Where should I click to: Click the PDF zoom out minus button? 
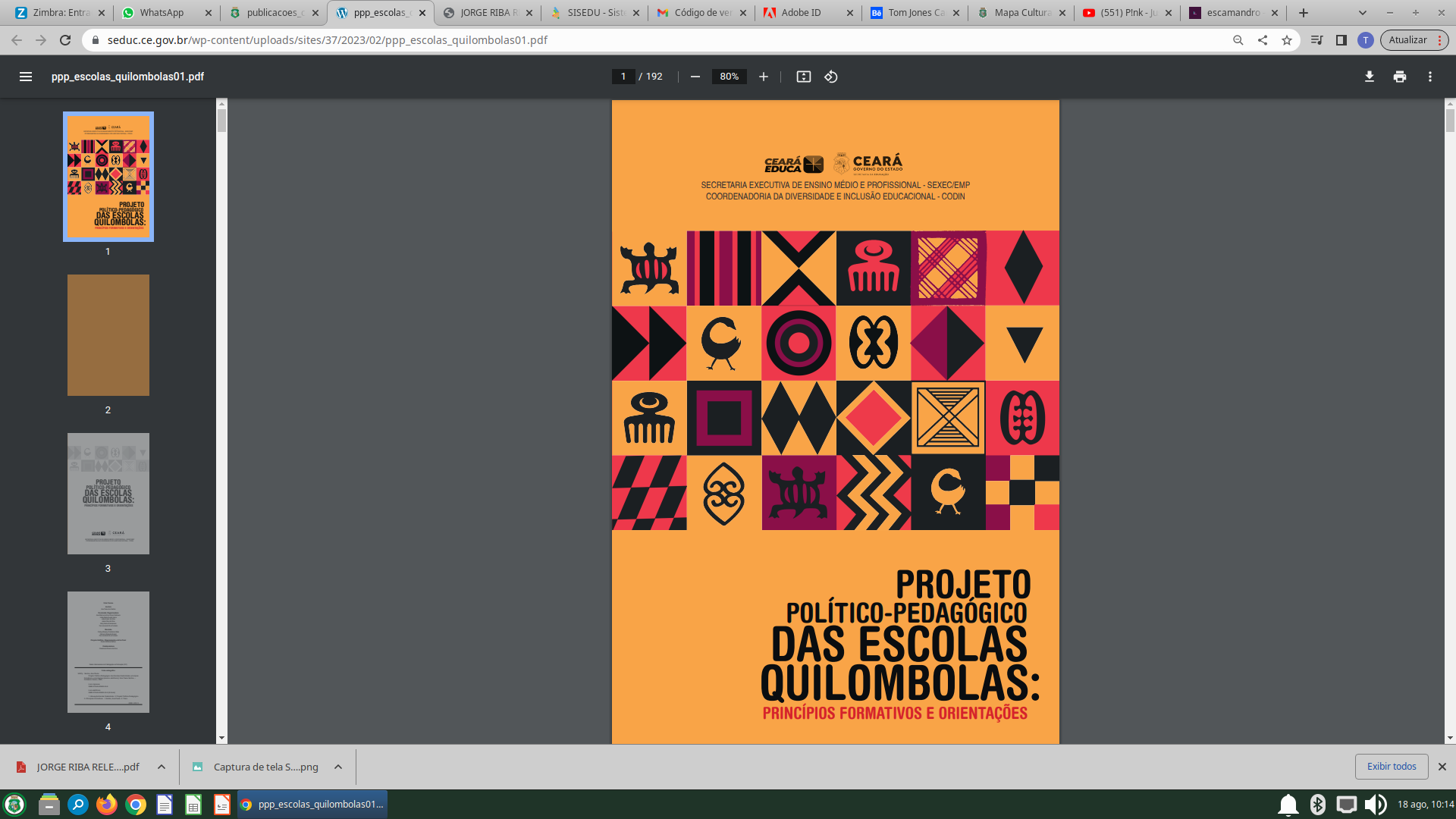coord(695,77)
